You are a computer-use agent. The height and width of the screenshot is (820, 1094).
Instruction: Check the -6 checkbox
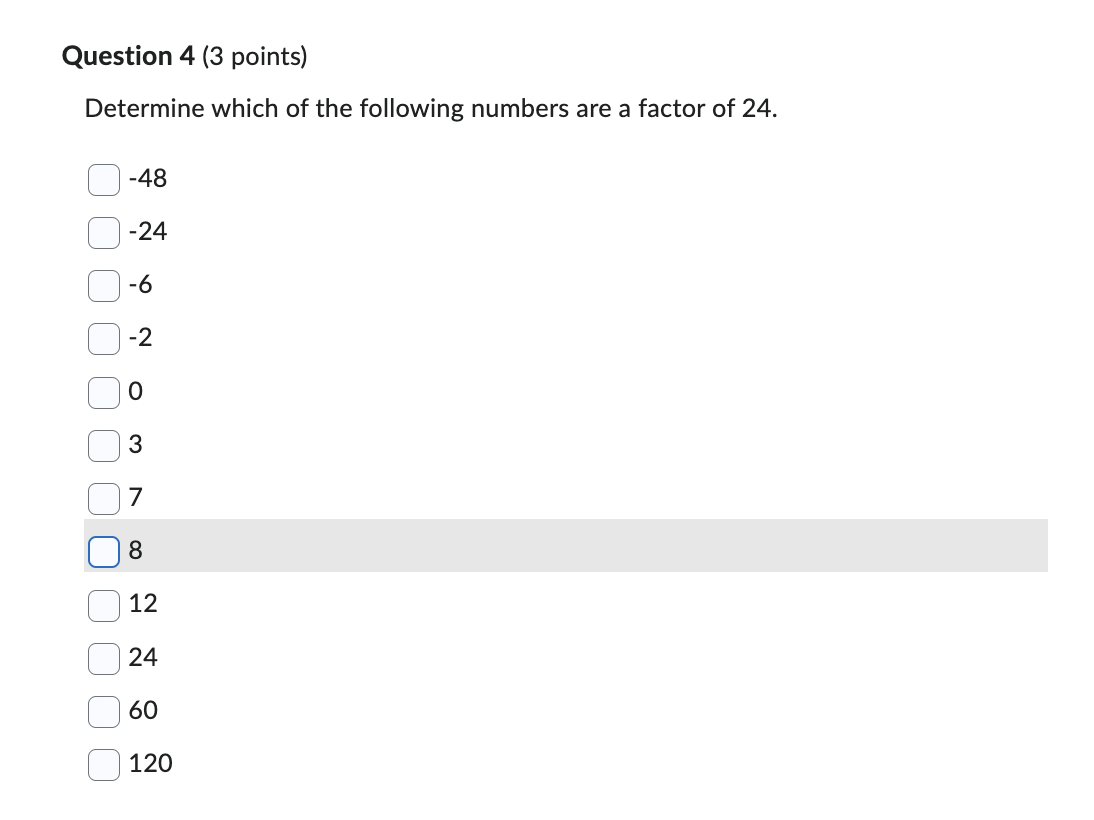[104, 285]
